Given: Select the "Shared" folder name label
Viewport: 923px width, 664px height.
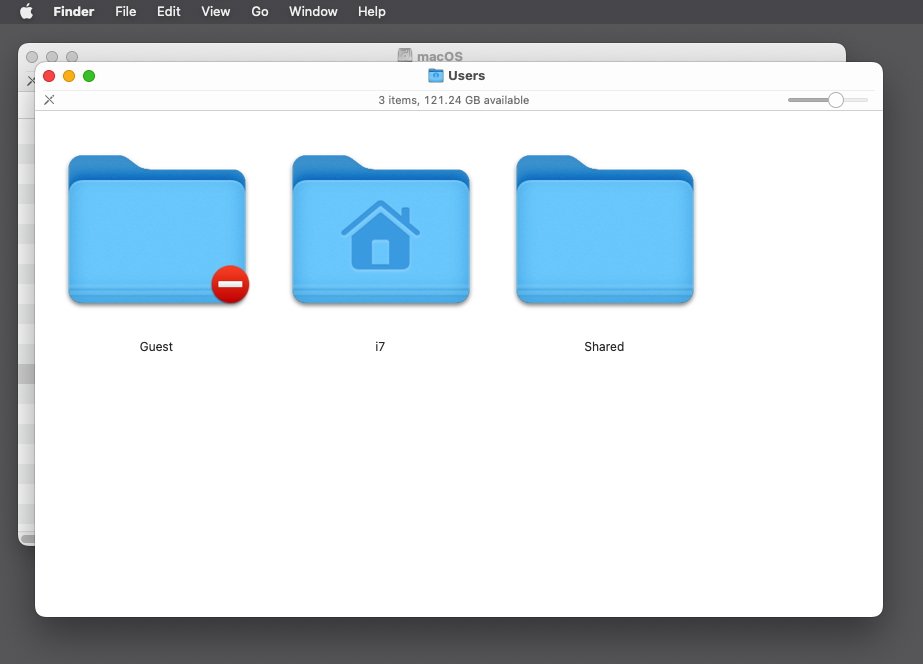Looking at the screenshot, I should (604, 347).
